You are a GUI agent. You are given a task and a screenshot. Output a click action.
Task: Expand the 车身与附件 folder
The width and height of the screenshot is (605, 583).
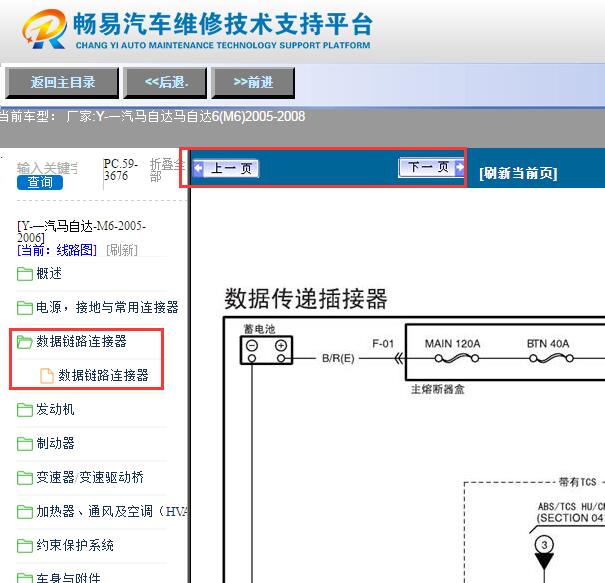pyautogui.click(x=68, y=578)
